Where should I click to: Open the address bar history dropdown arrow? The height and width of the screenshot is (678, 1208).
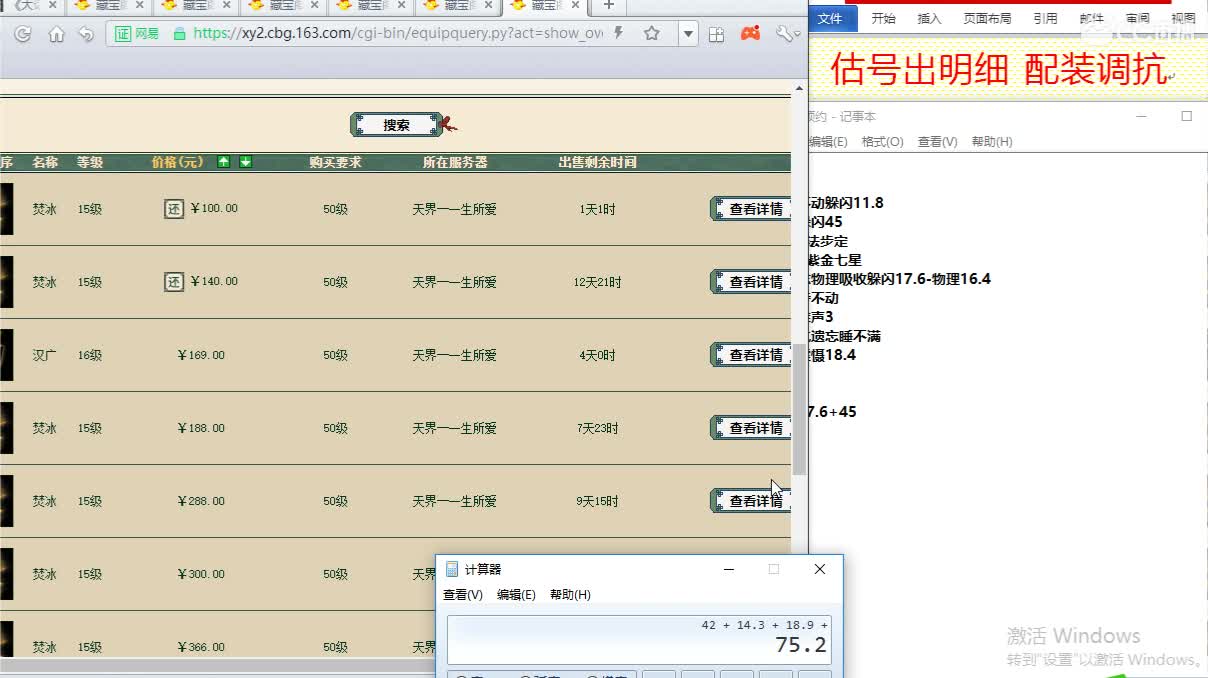tap(688, 34)
